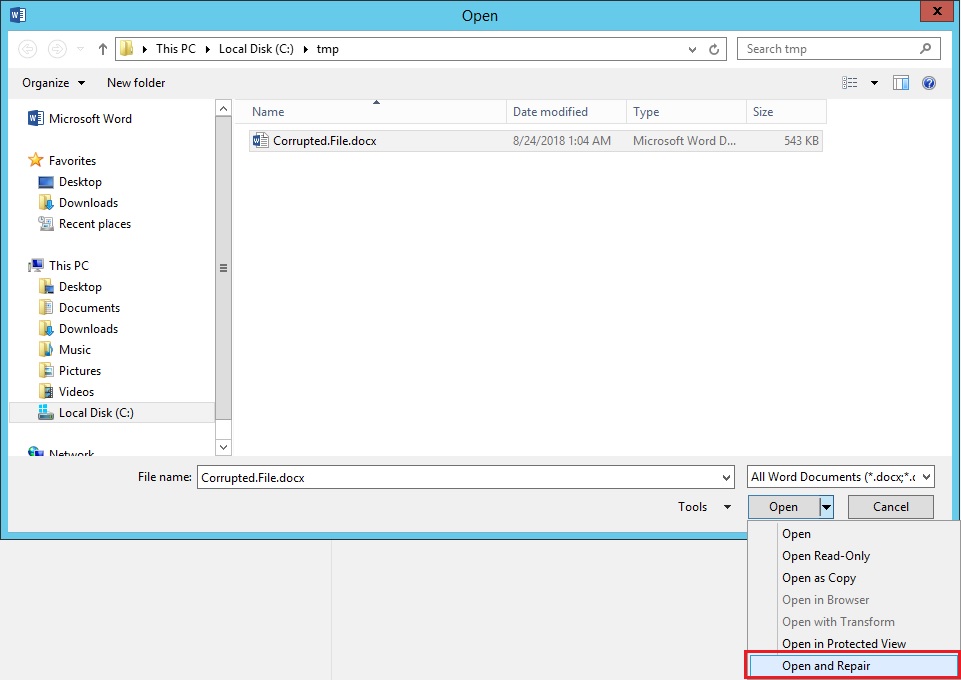
Task: Choose Open in Protected View
Action: [854, 644]
